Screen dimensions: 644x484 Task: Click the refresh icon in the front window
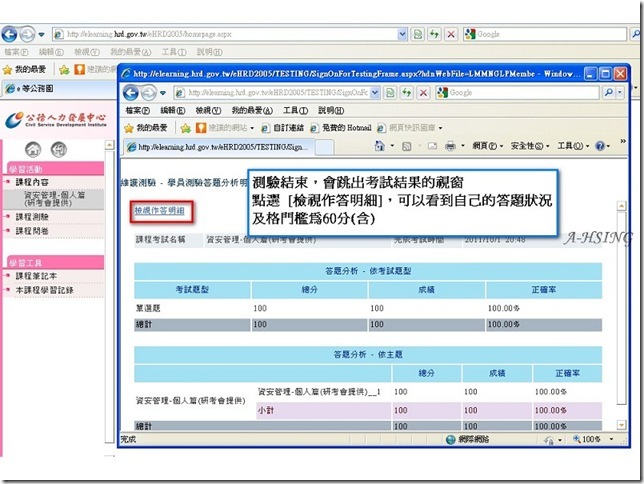coord(407,93)
